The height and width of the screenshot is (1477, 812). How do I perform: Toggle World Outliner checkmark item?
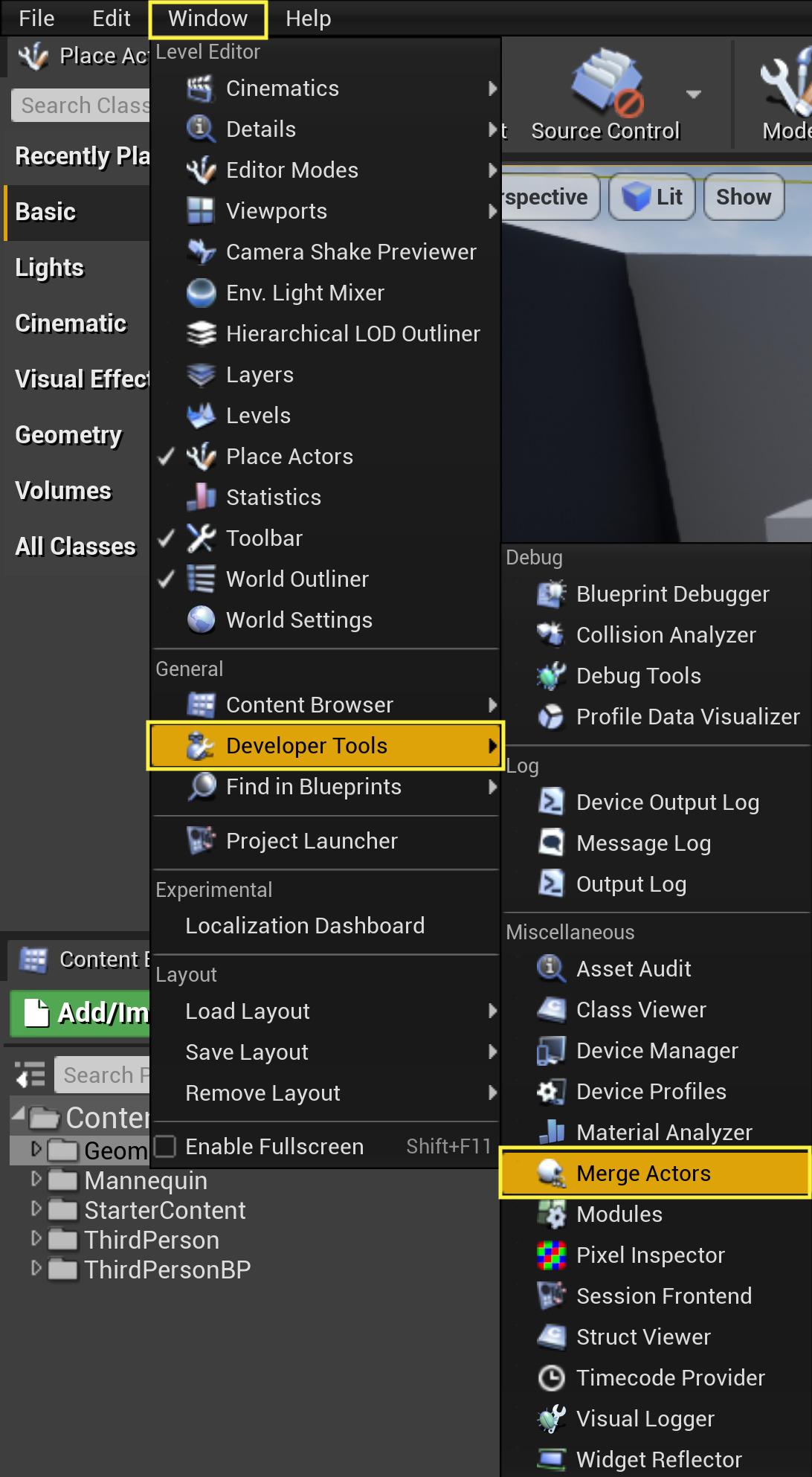point(326,579)
